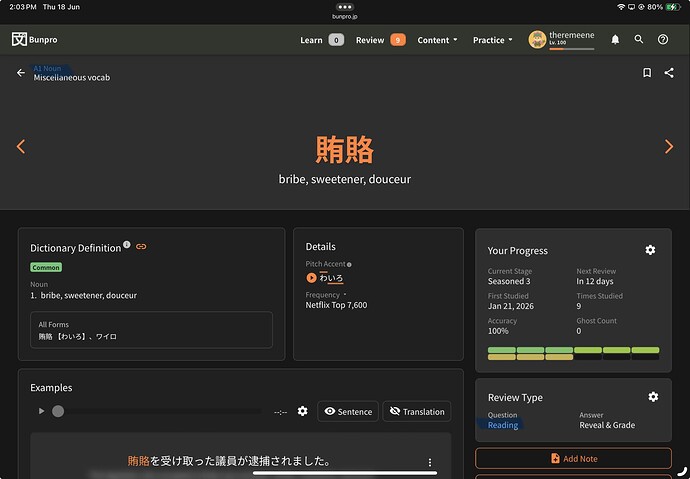This screenshot has height=479, width=690.
Task: Go back with the left arrow
Action: (x=21, y=73)
